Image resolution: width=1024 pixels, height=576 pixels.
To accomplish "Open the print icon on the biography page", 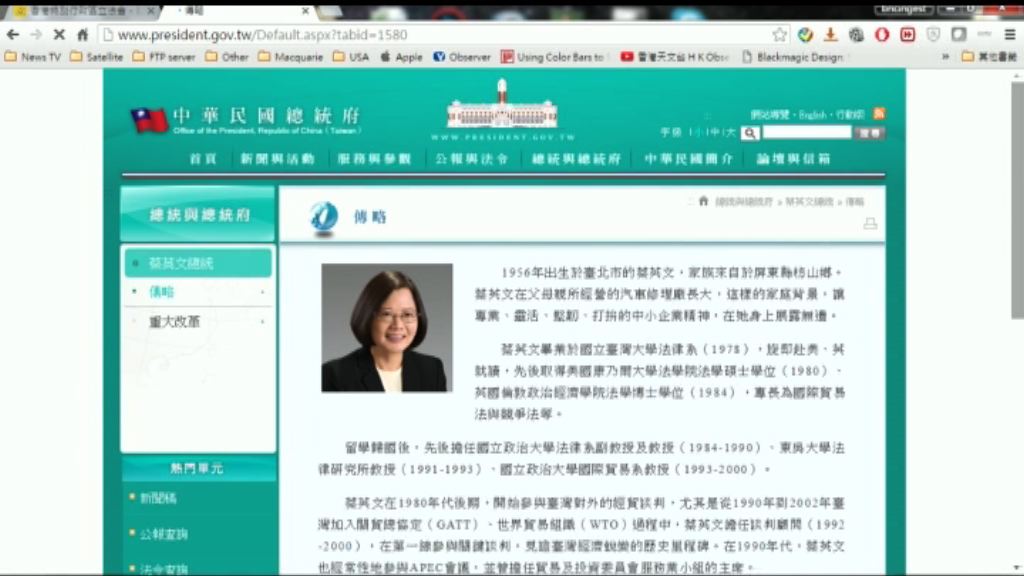I will click(870, 224).
